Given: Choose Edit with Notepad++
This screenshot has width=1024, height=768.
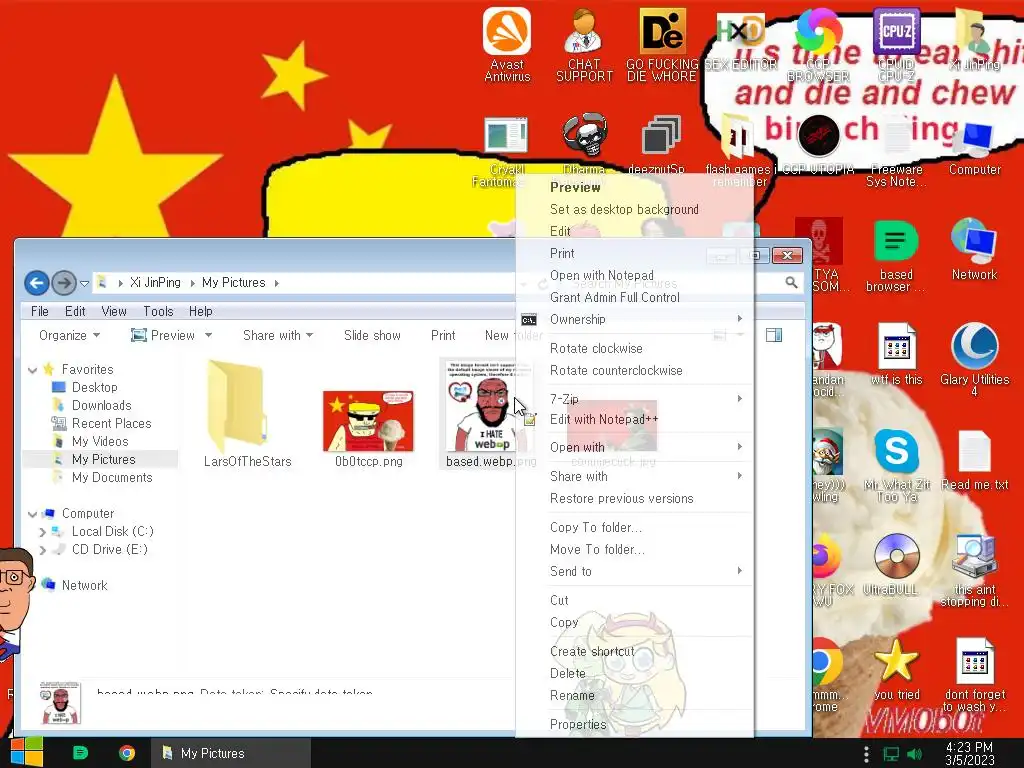Looking at the screenshot, I should [x=635, y=419].
